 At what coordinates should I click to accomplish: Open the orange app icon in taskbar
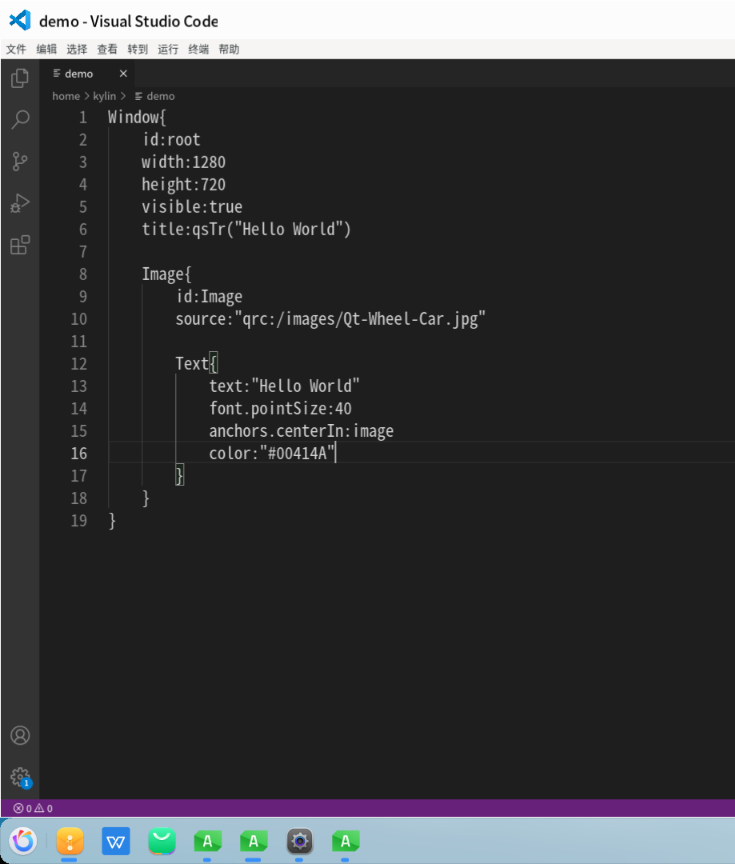point(70,841)
